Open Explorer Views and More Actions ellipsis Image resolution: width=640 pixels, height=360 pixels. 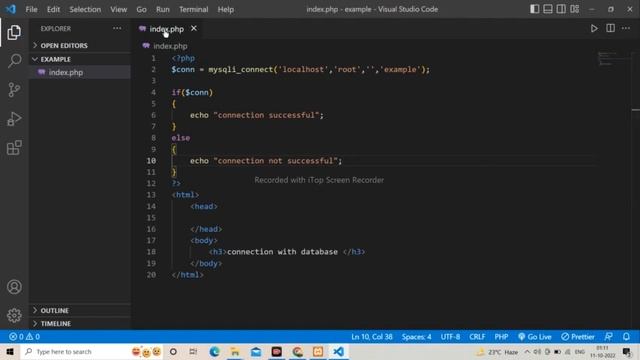(117, 28)
